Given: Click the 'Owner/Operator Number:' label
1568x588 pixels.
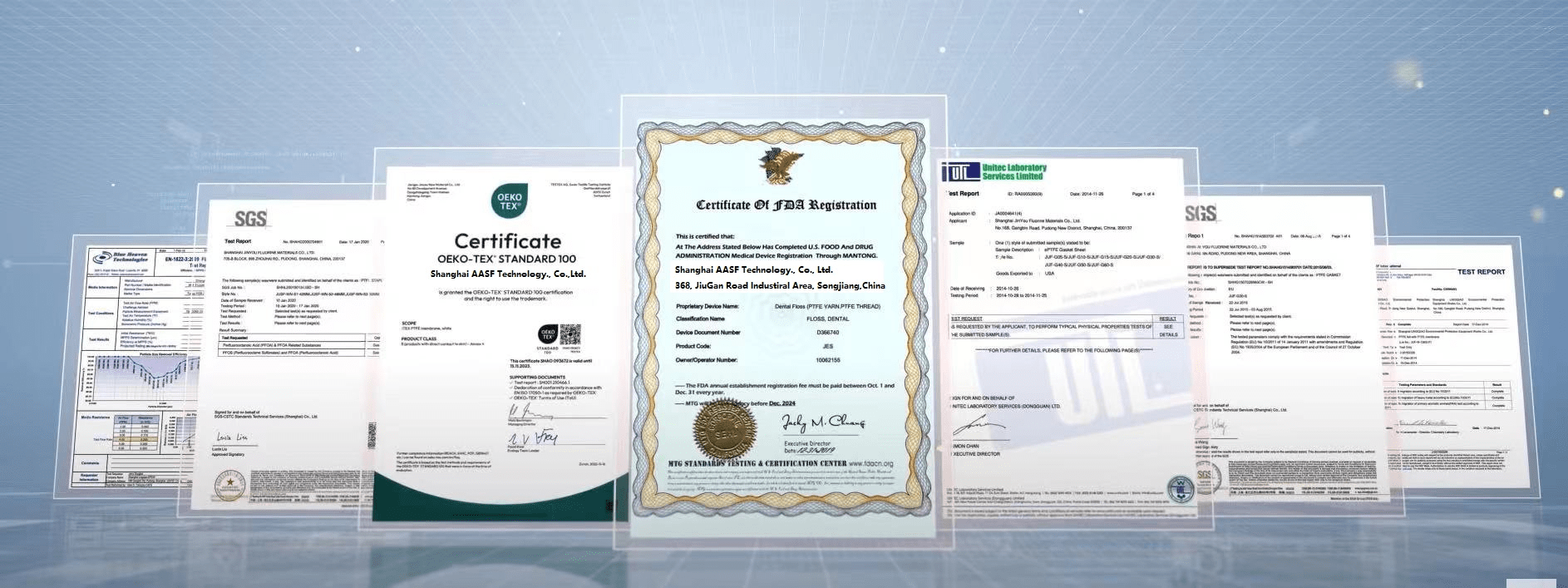Looking at the screenshot, I should 707,360.
